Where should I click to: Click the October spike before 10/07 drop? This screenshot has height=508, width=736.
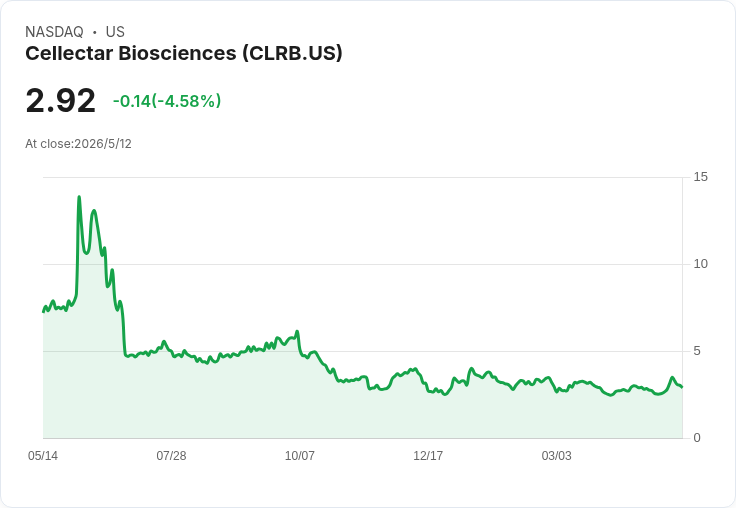coord(297,331)
